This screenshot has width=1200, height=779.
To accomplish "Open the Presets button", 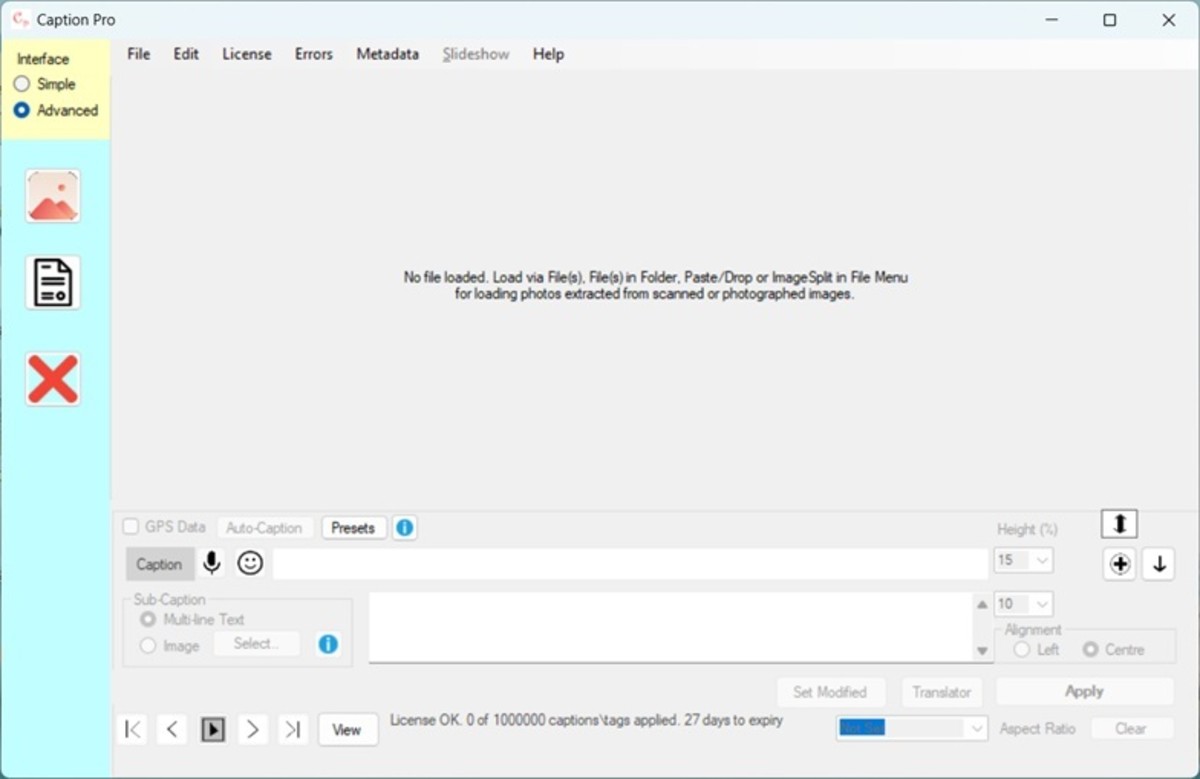I will pos(353,527).
